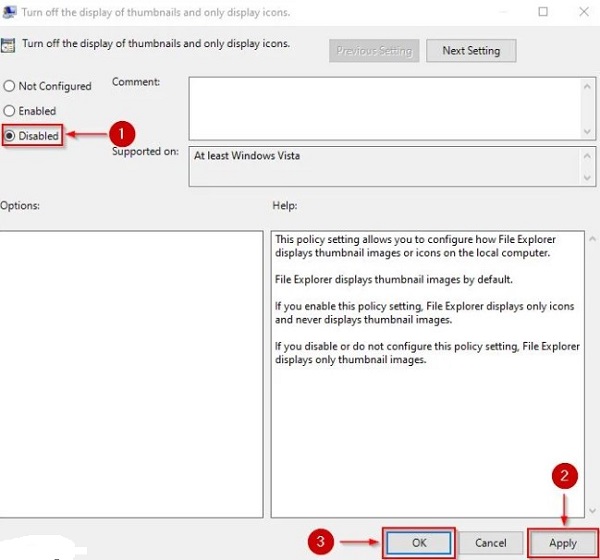
Task: Confirm with the OK button
Action: 419,543
